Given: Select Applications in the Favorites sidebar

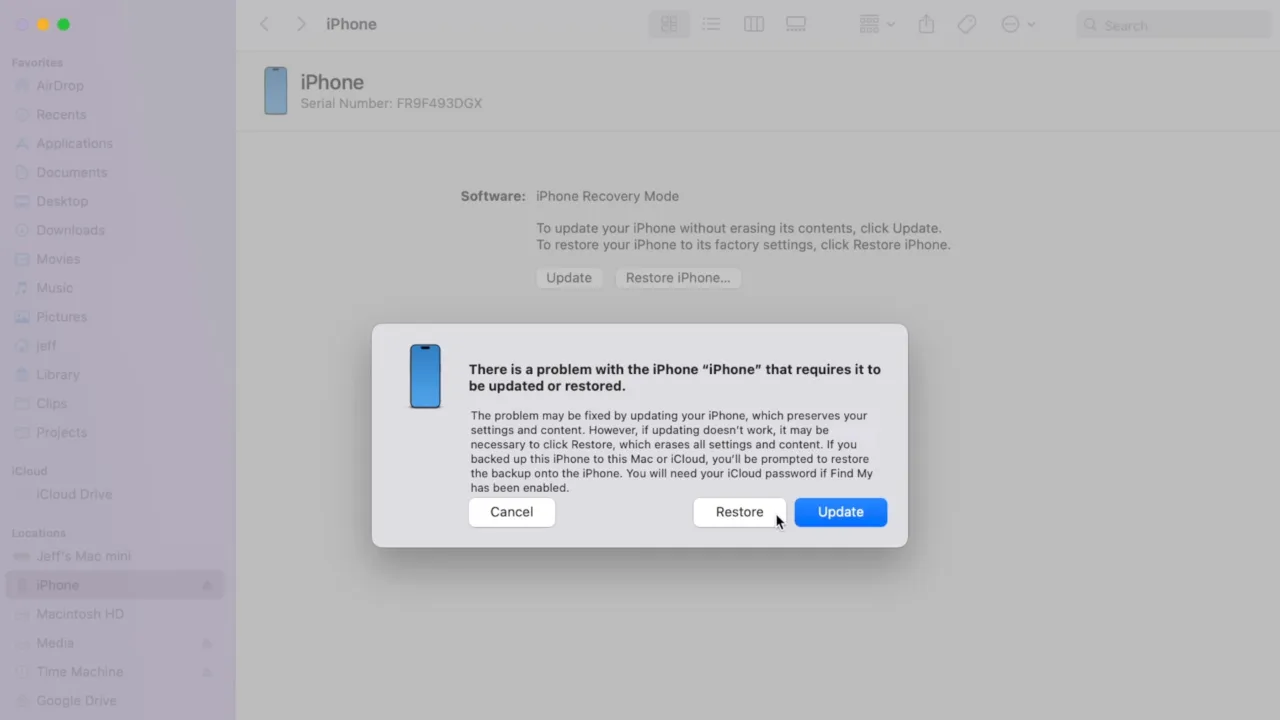Looking at the screenshot, I should (73, 143).
